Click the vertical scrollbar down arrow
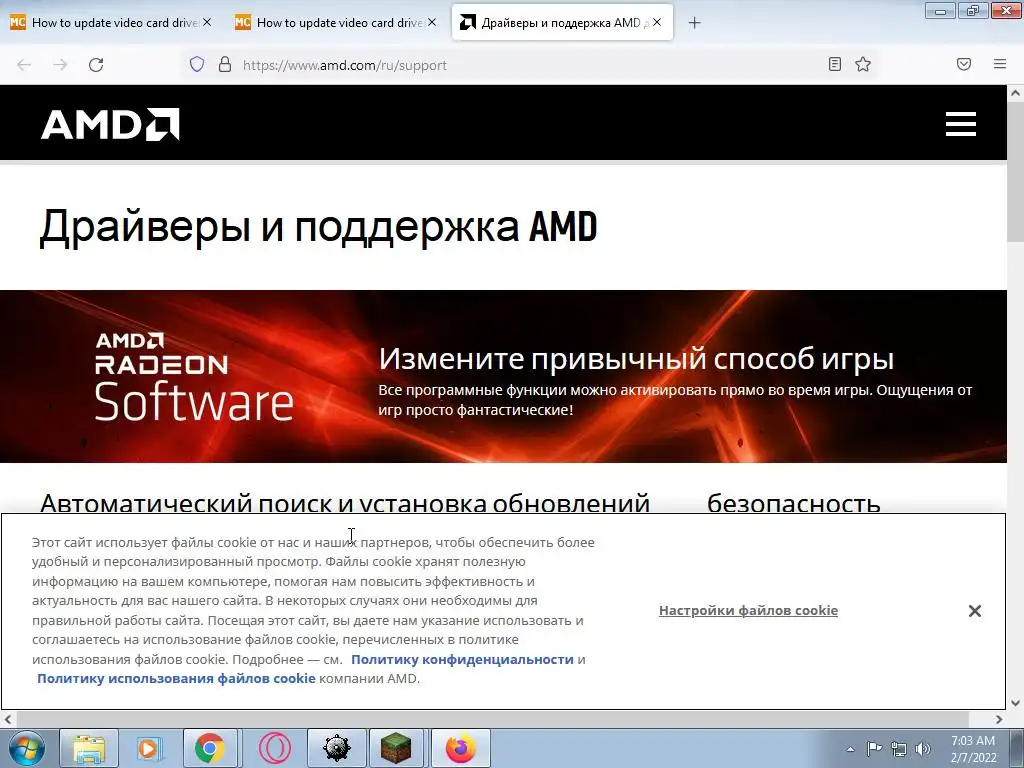1024x768 pixels. pyautogui.click(x=1016, y=703)
